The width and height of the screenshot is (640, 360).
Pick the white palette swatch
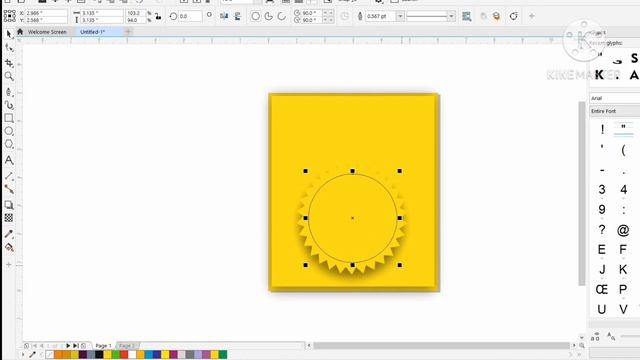pyautogui.click(x=132, y=355)
